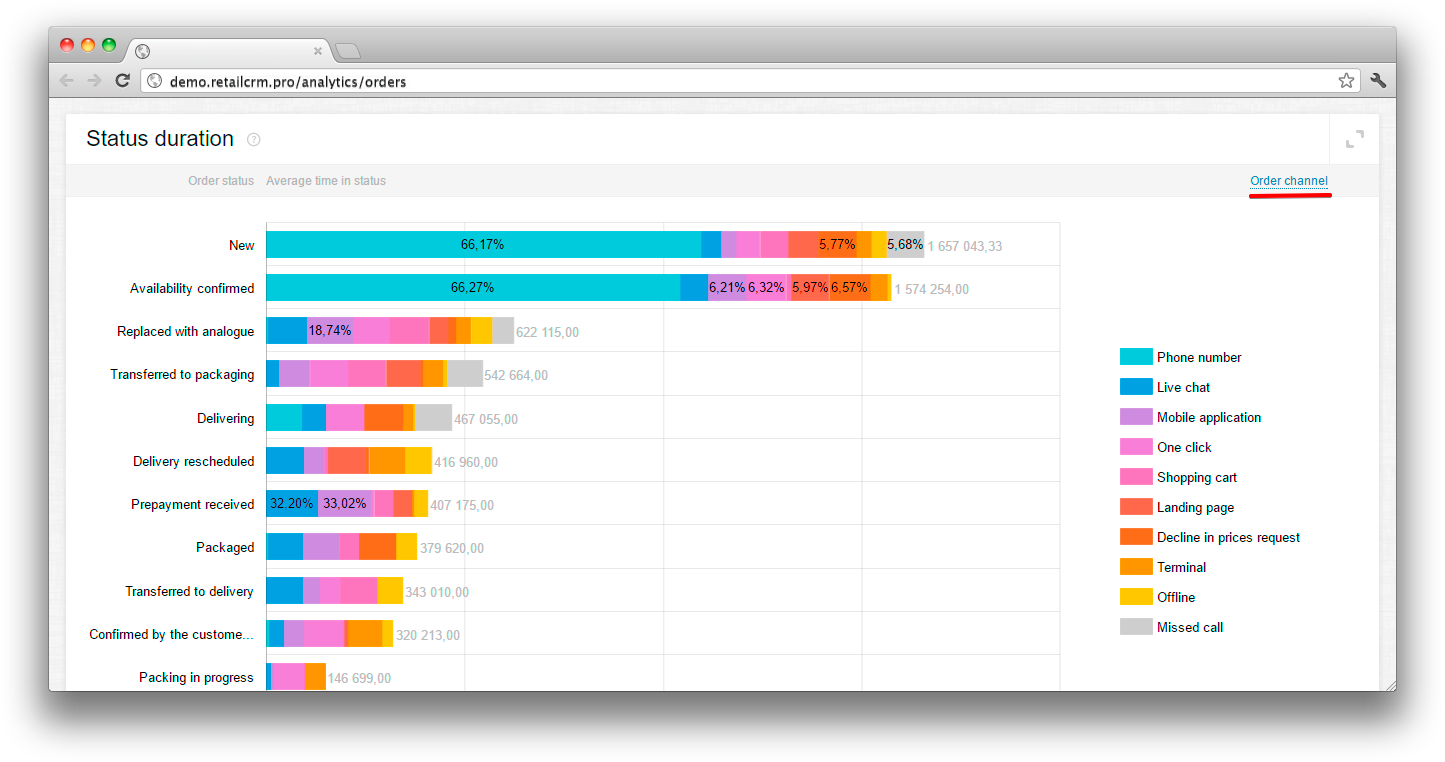This screenshot has width=1445, height=762.
Task: Click the Average time in status header
Action: coord(326,181)
